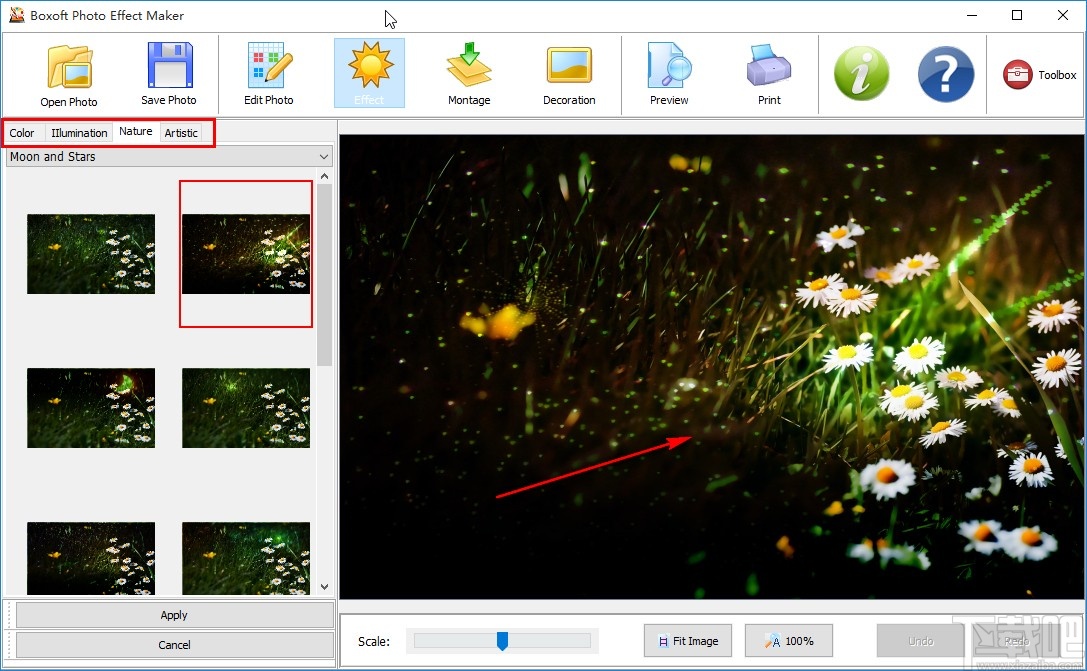Switch to the Artistic tab
The image size is (1087, 671).
(181, 132)
